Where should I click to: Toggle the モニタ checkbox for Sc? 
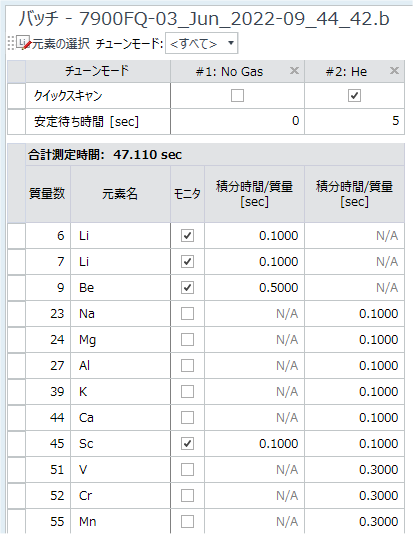[x=187, y=444]
